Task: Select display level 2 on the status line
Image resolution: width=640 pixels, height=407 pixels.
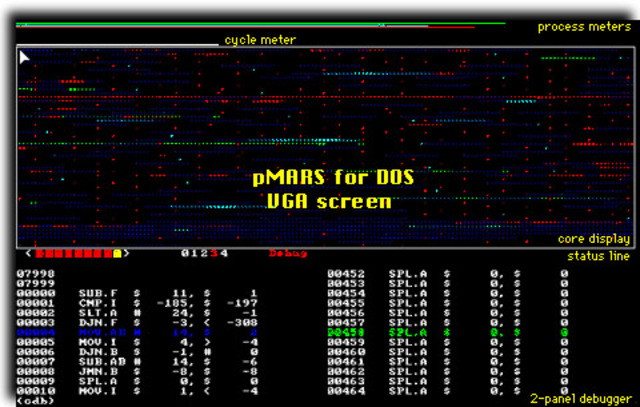Action: (204, 254)
